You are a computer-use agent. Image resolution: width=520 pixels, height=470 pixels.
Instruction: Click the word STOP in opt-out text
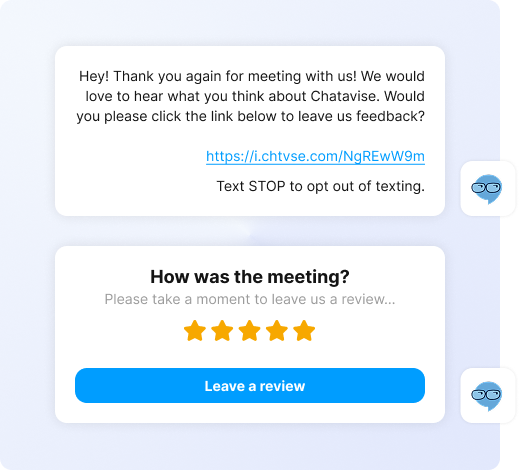click(x=267, y=186)
